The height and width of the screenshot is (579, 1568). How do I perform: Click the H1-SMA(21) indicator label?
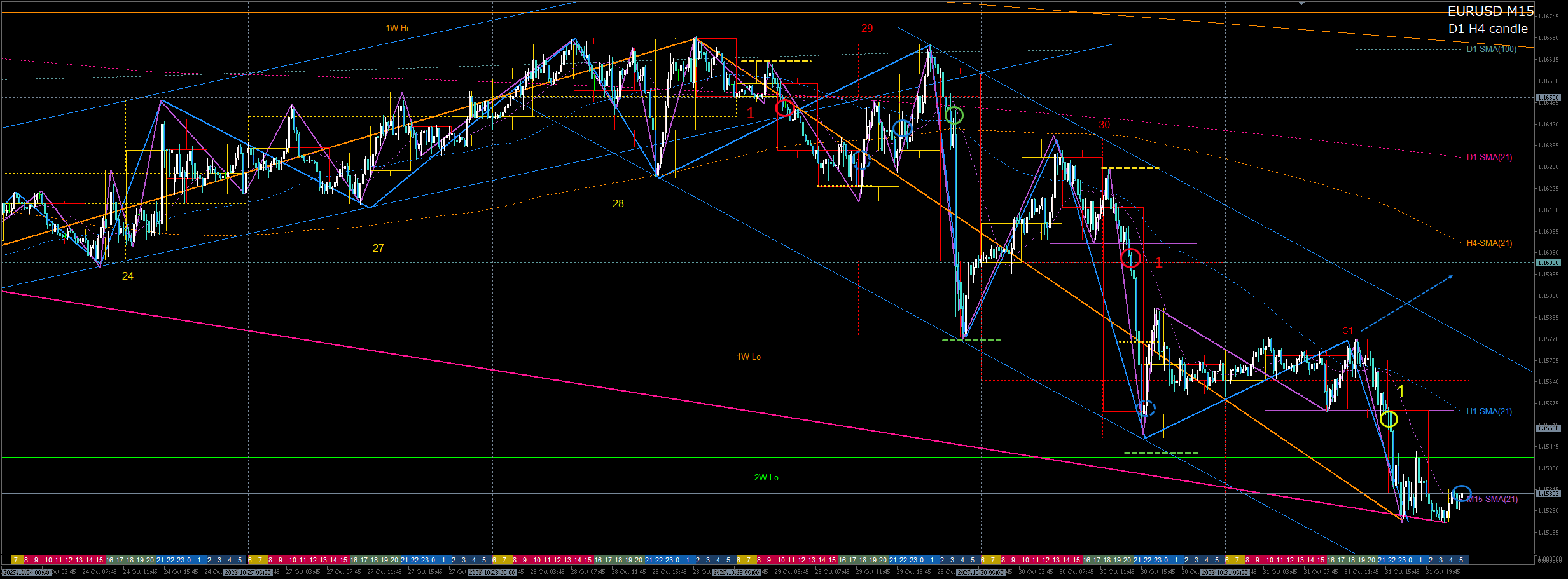[x=1489, y=412]
